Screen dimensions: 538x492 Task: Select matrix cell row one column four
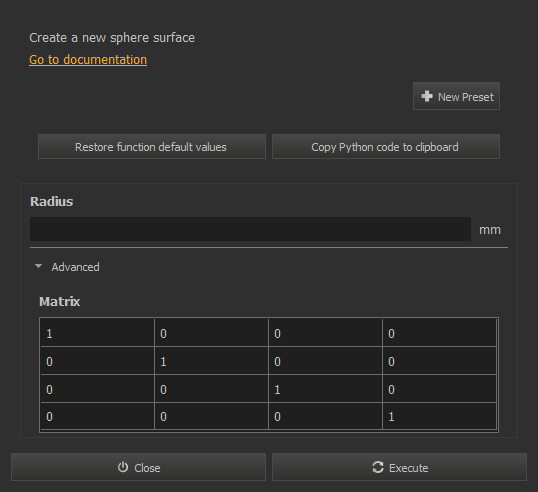[440, 333]
